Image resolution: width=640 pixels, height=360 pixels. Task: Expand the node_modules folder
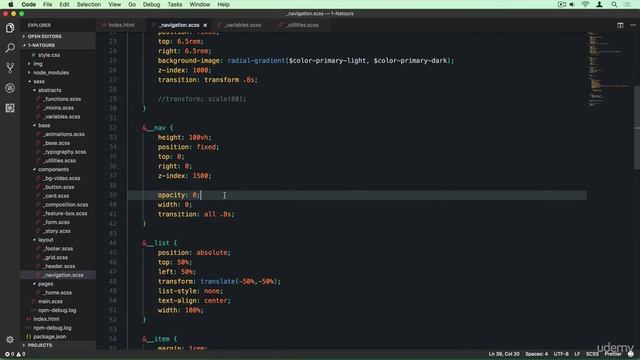click(x=51, y=73)
